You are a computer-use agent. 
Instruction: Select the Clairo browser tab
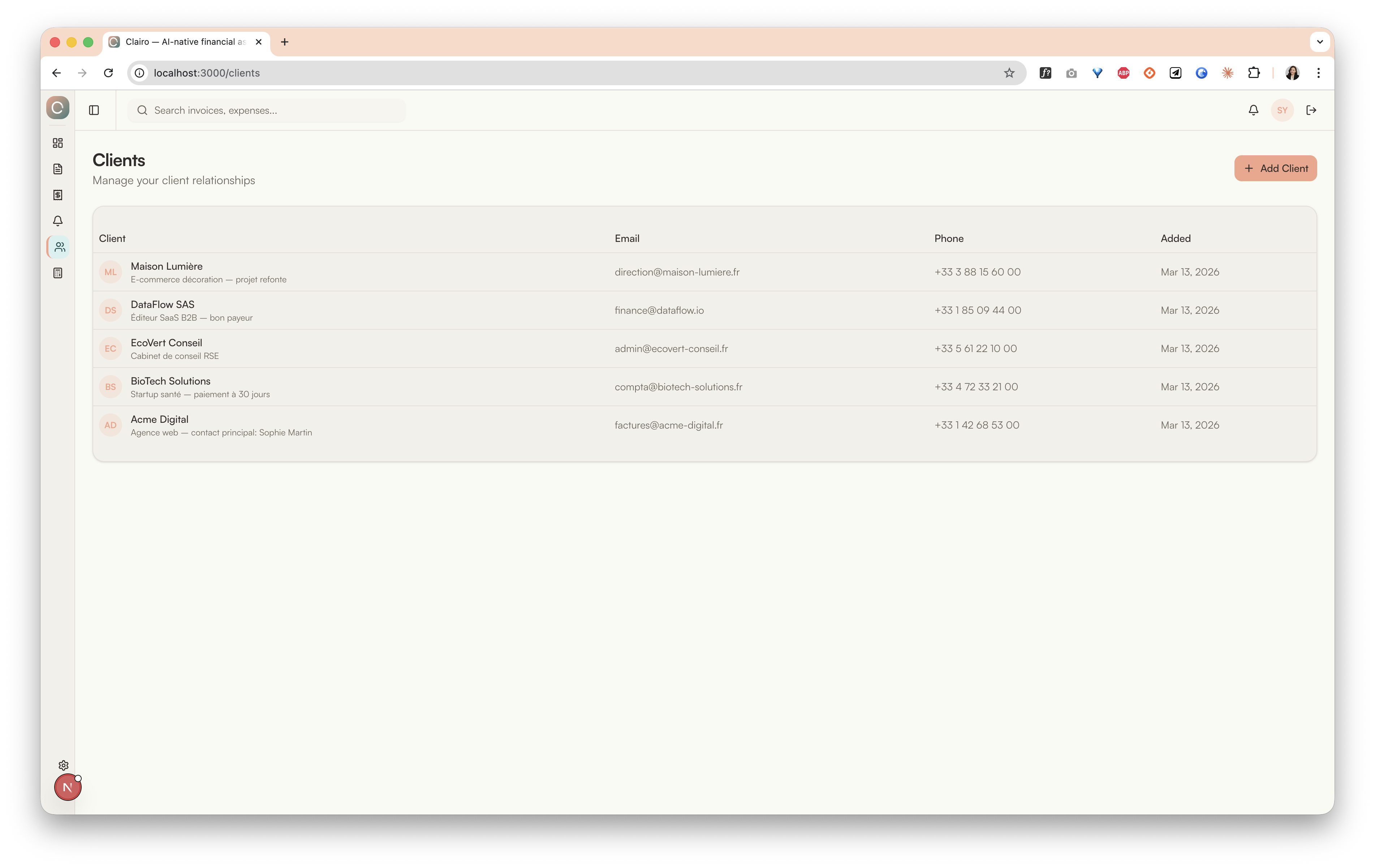186,42
